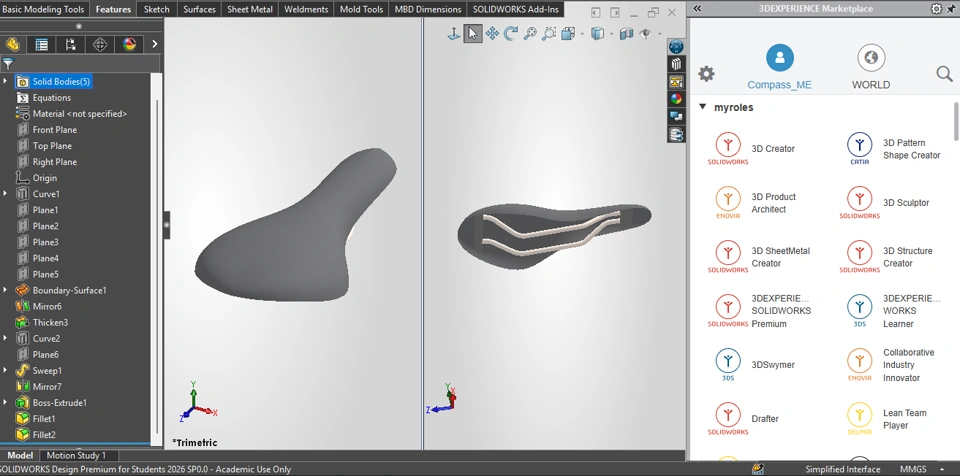Collapse the 3DEXPERIENCE Marketplace task pane
Image resolution: width=960 pixels, height=476 pixels.
point(697,8)
